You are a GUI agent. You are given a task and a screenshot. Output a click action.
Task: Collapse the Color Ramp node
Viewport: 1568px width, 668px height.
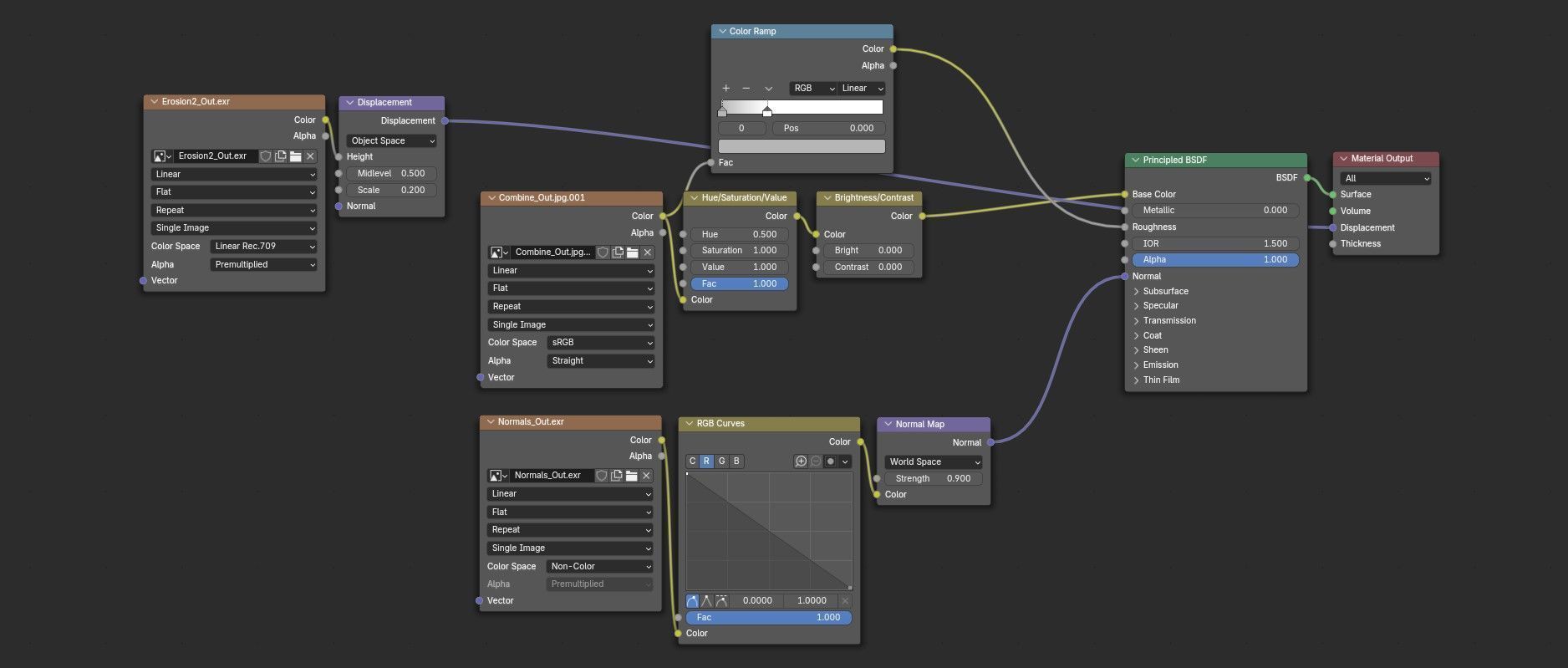point(721,32)
